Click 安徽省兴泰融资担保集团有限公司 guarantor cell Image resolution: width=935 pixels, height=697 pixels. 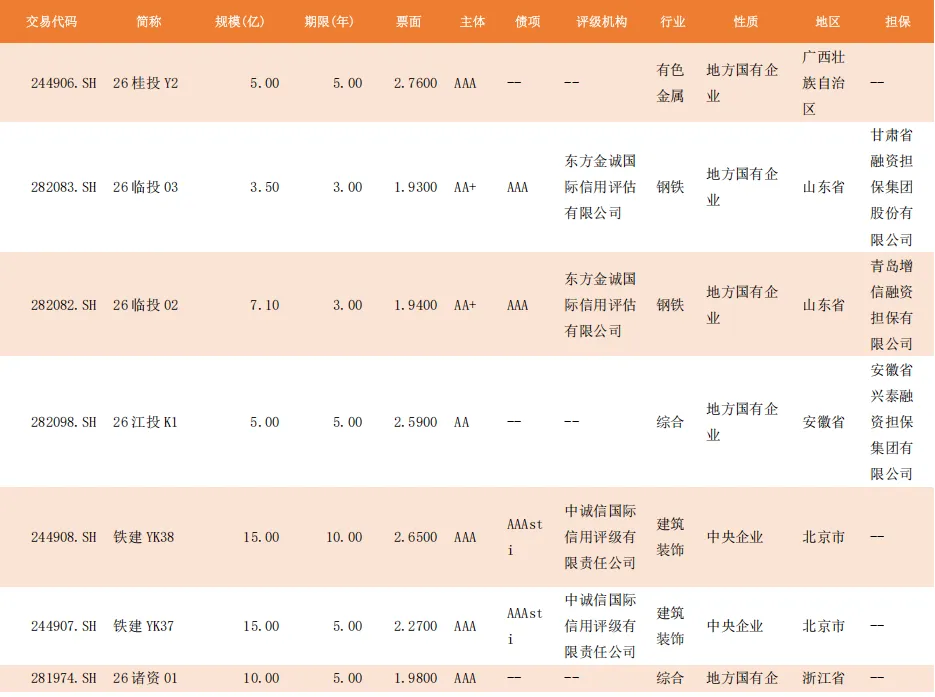click(x=891, y=422)
